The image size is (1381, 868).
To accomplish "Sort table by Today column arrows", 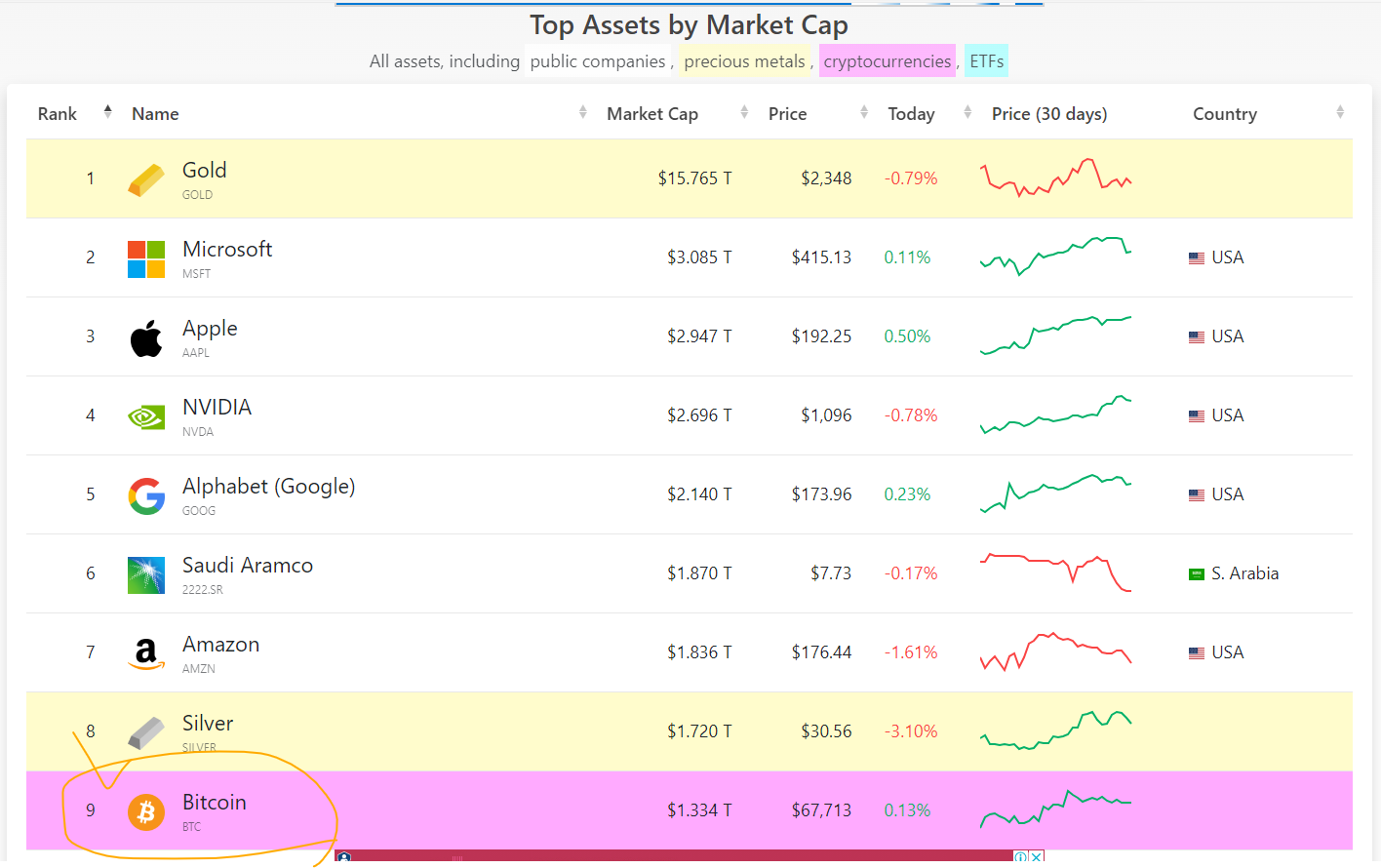I will [967, 112].
